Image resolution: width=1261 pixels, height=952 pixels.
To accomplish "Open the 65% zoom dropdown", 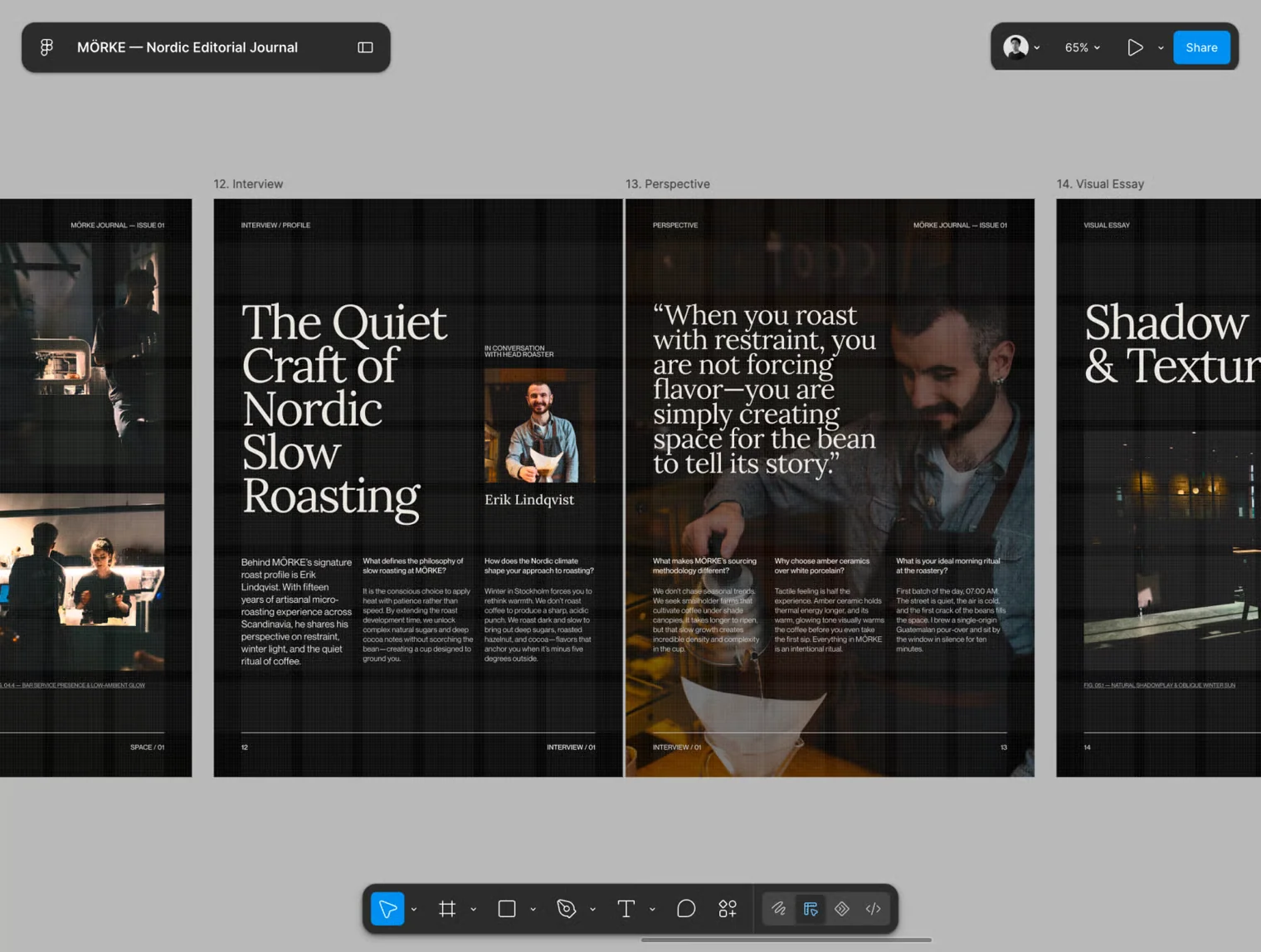I will 1082,47.
